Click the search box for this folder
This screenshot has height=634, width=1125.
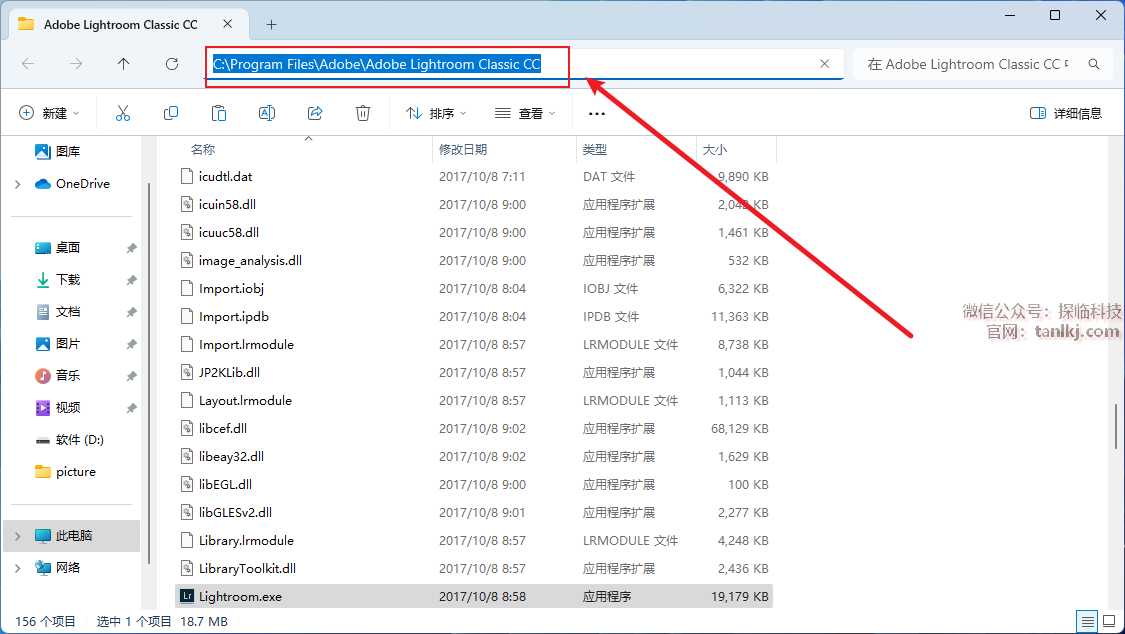pyautogui.click(x=968, y=64)
